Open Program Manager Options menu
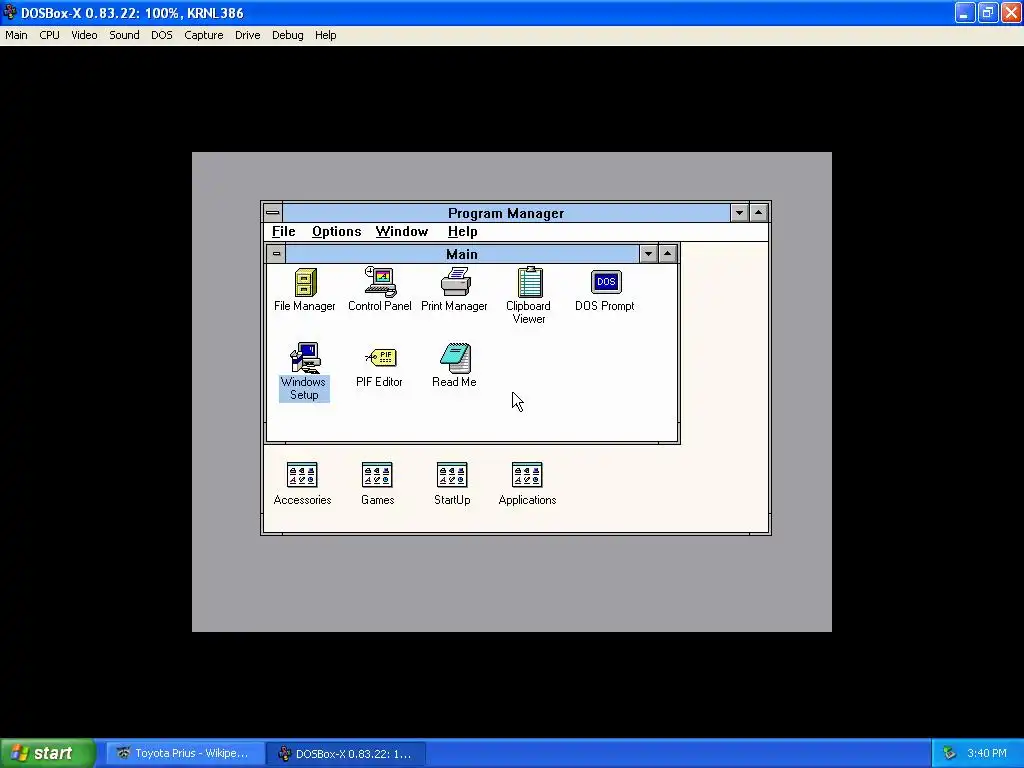Screen dimensions: 1024x768 click(336, 232)
